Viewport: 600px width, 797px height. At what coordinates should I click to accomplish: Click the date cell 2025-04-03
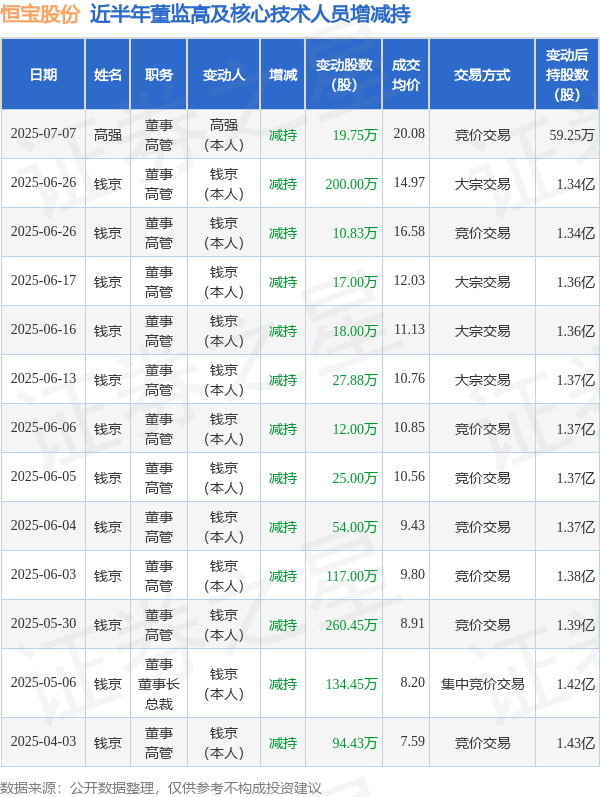[x=43, y=741]
